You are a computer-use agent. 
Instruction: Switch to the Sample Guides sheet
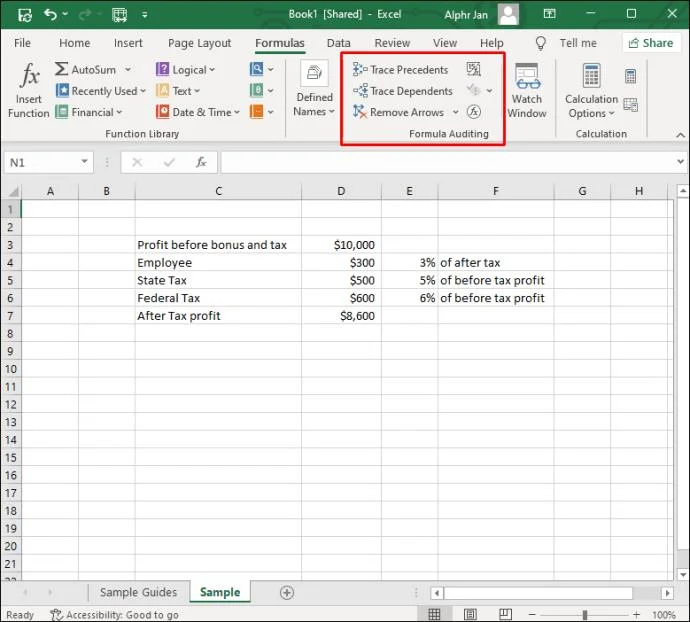[x=138, y=592]
